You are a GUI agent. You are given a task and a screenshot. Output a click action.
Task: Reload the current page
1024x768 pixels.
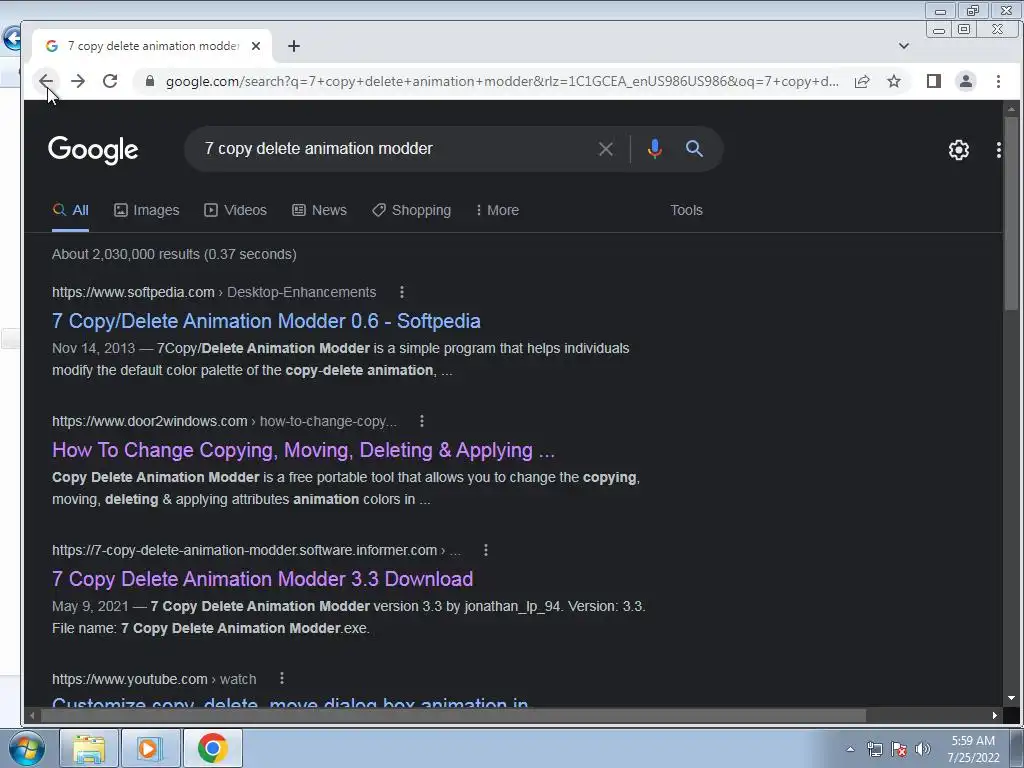coord(110,81)
